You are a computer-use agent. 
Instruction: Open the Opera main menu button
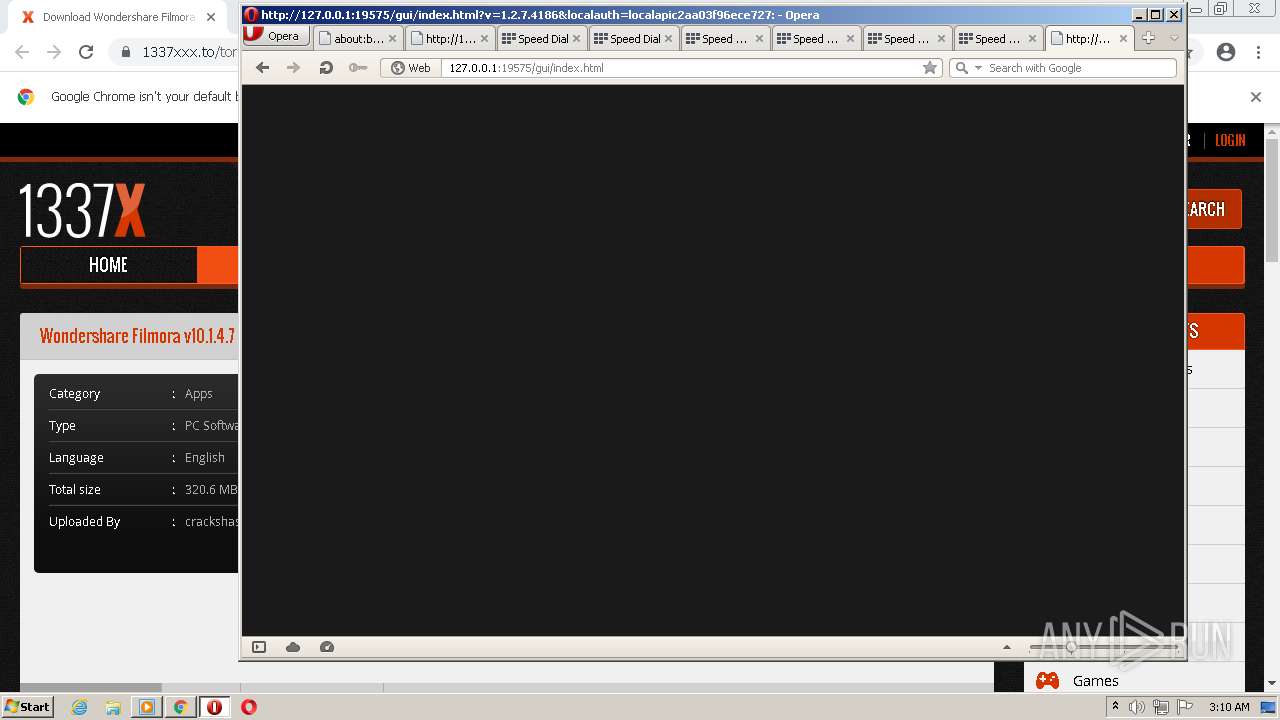coord(276,36)
